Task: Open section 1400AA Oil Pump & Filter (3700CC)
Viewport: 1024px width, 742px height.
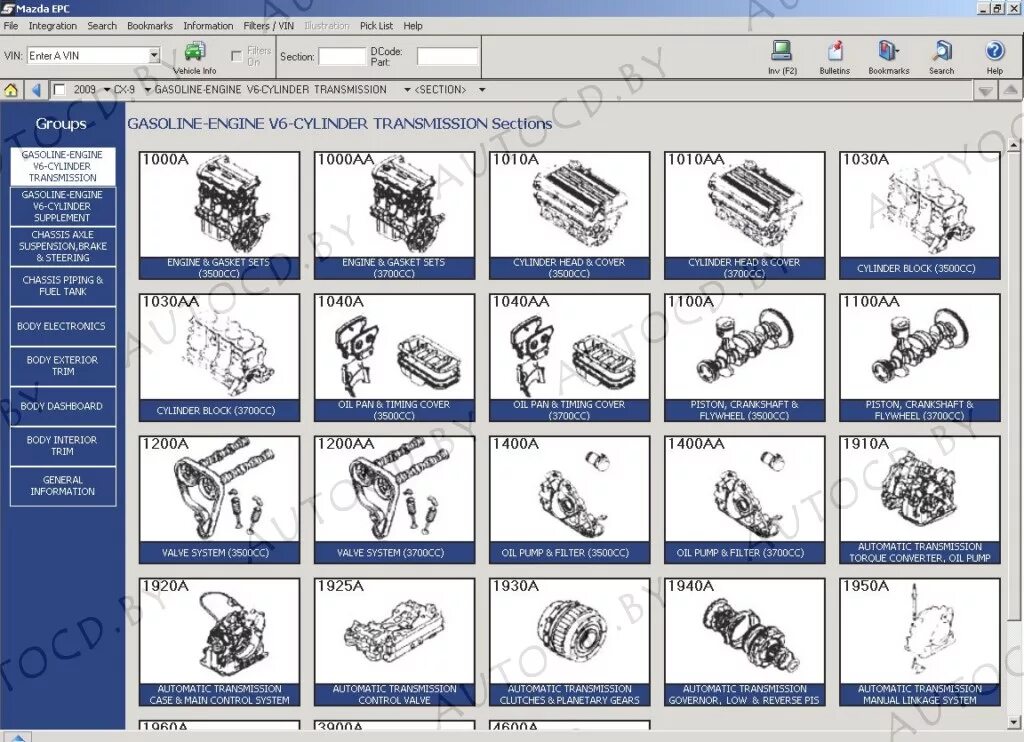Action: point(744,500)
